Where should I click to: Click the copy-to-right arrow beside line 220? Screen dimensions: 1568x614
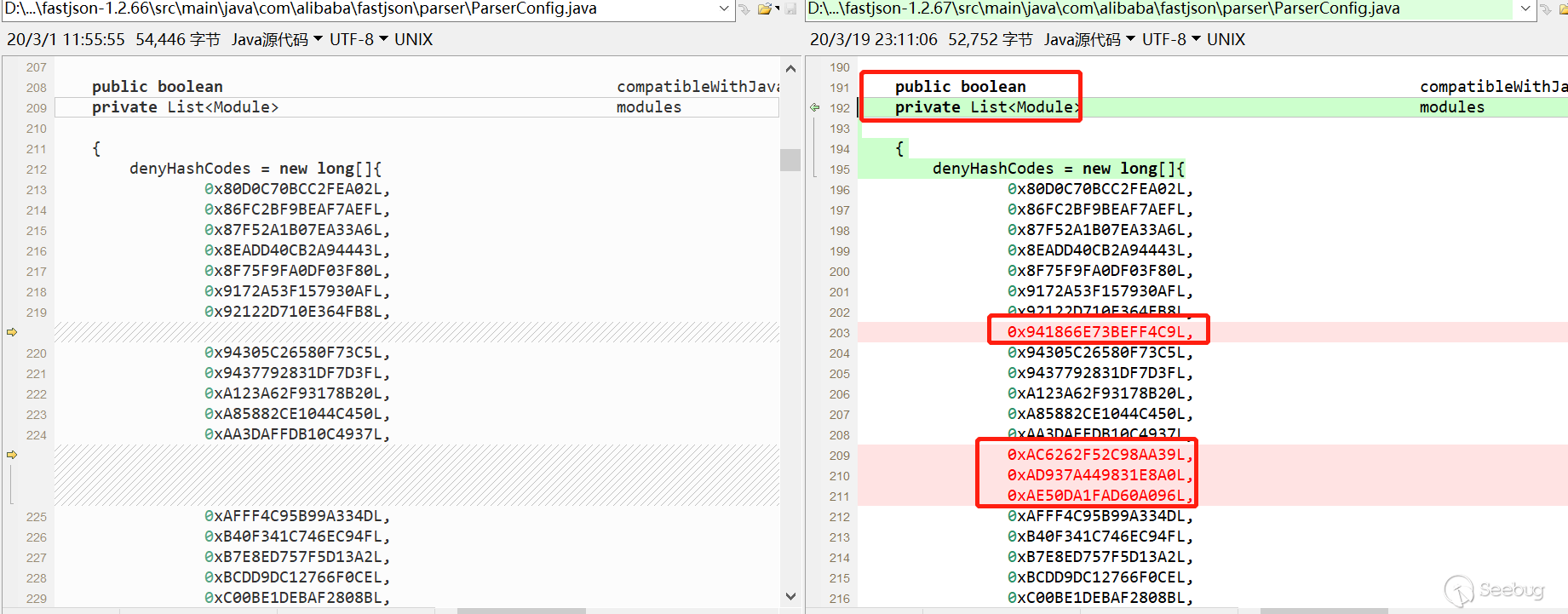click(x=12, y=332)
